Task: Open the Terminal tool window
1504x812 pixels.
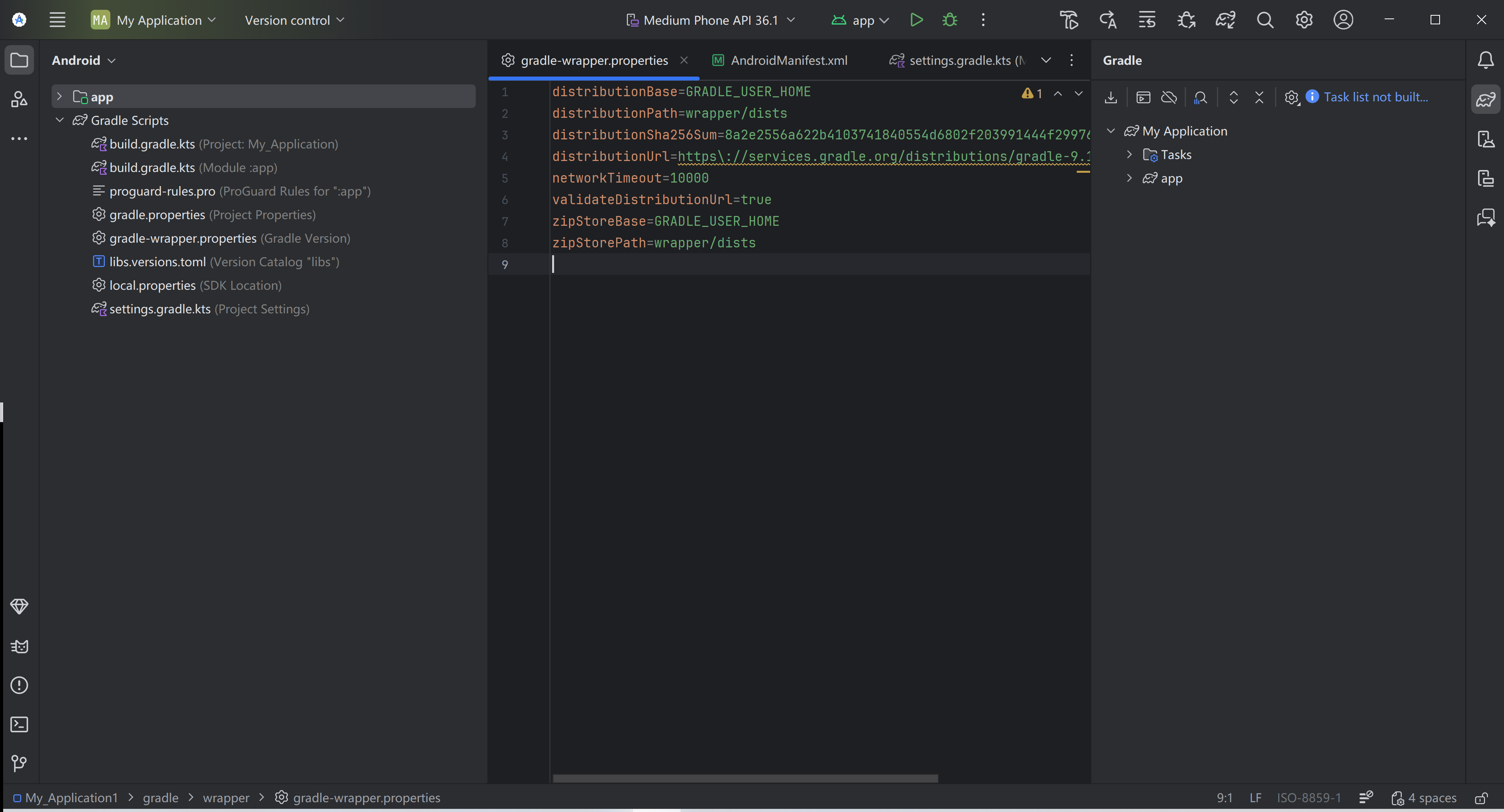Action: 19,724
